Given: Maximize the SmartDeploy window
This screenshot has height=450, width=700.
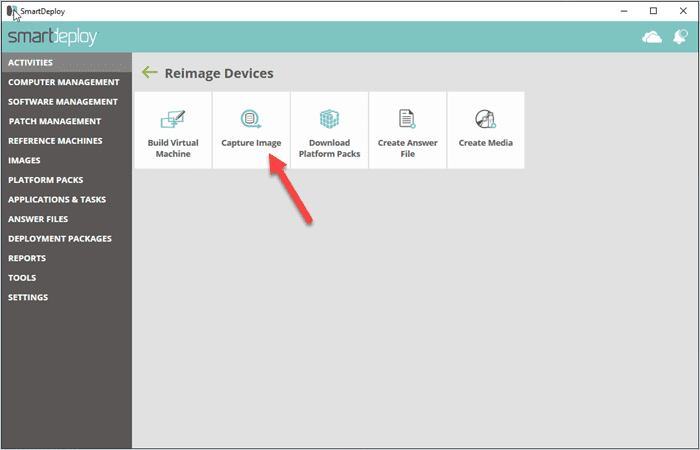Looking at the screenshot, I should (654, 11).
